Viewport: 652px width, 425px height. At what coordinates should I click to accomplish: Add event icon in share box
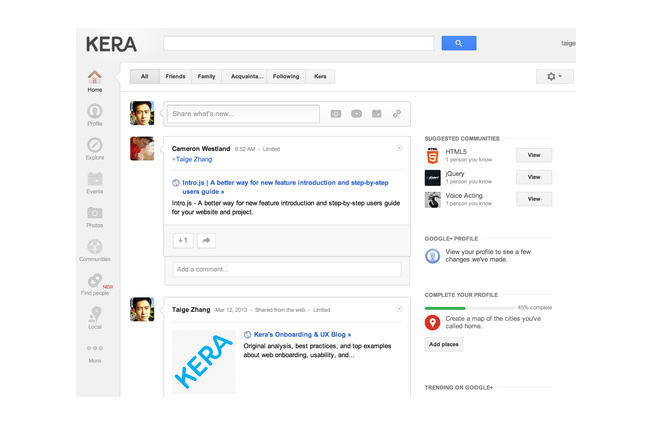[377, 114]
